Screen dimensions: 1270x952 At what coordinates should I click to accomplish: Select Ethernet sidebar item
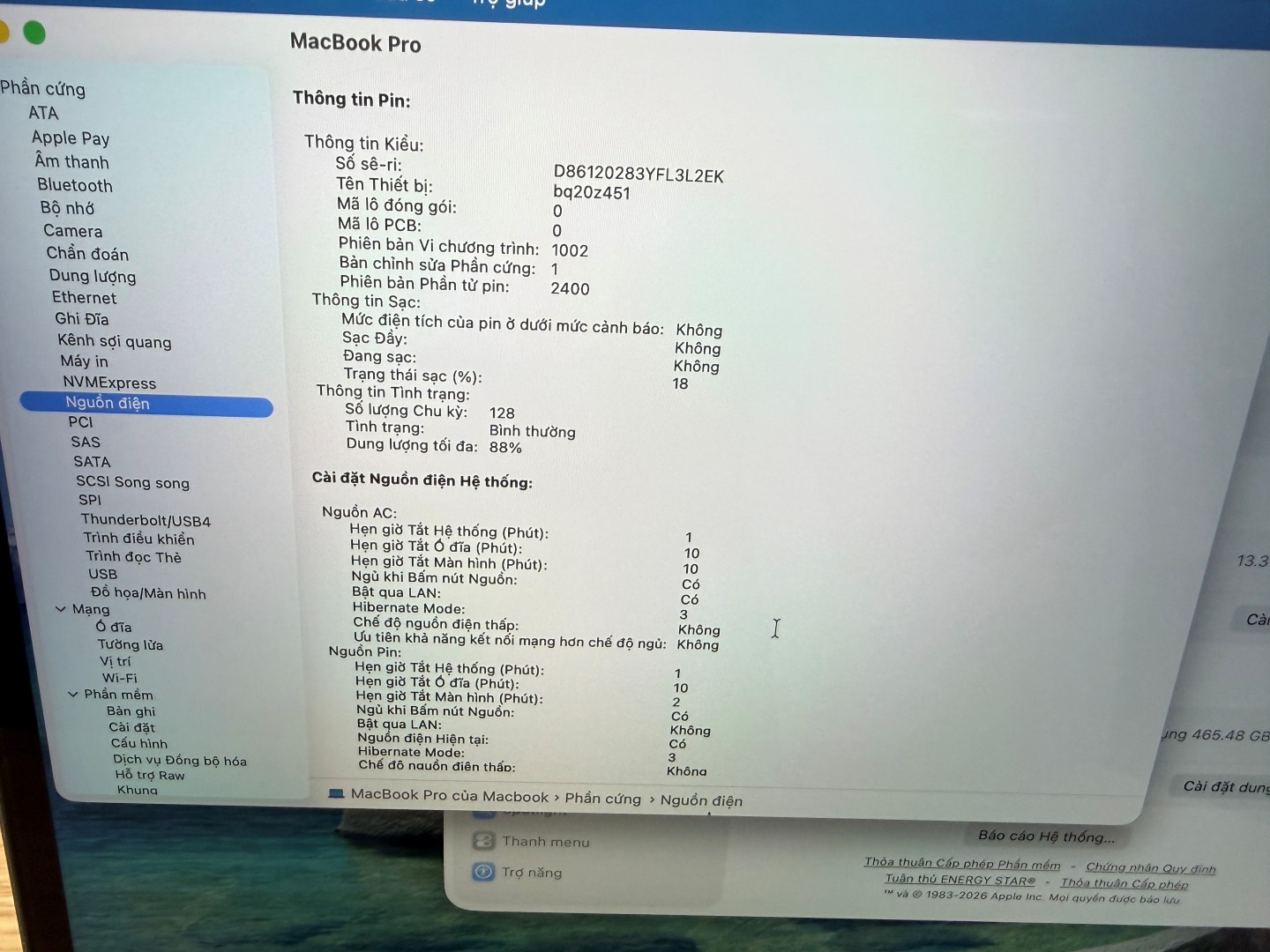84,298
